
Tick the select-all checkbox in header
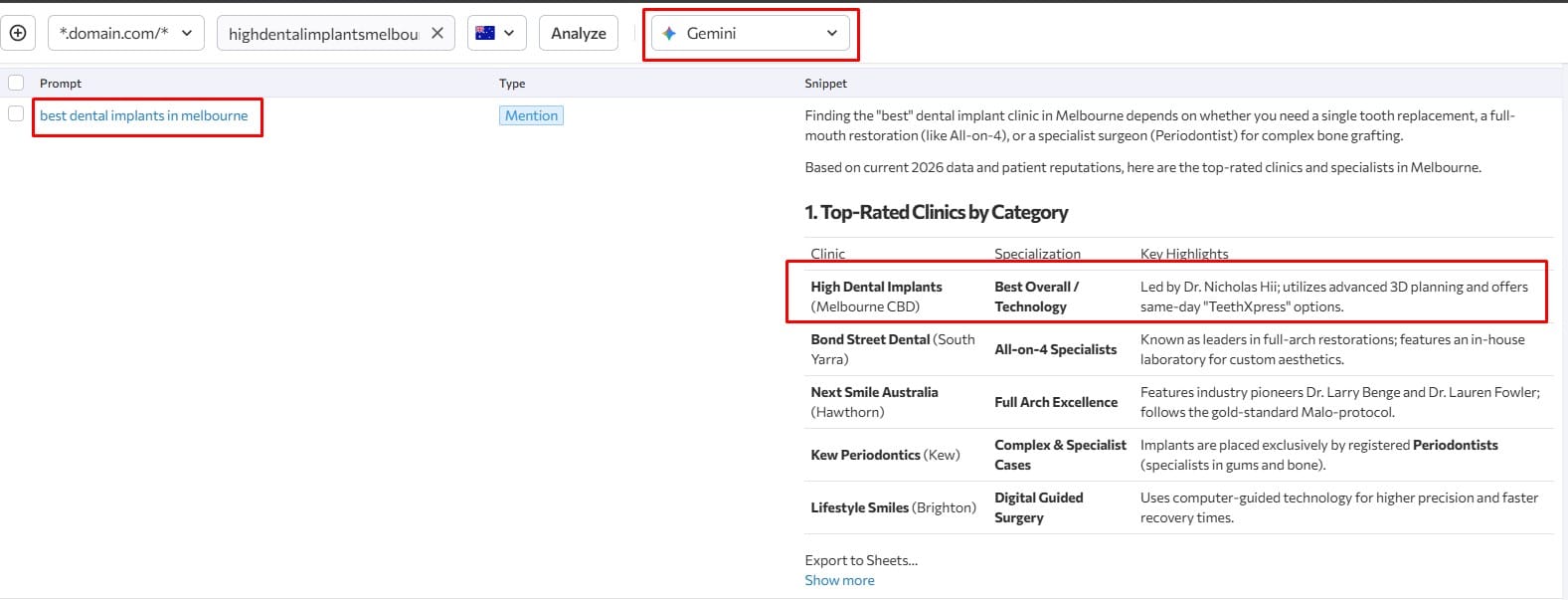(16, 83)
